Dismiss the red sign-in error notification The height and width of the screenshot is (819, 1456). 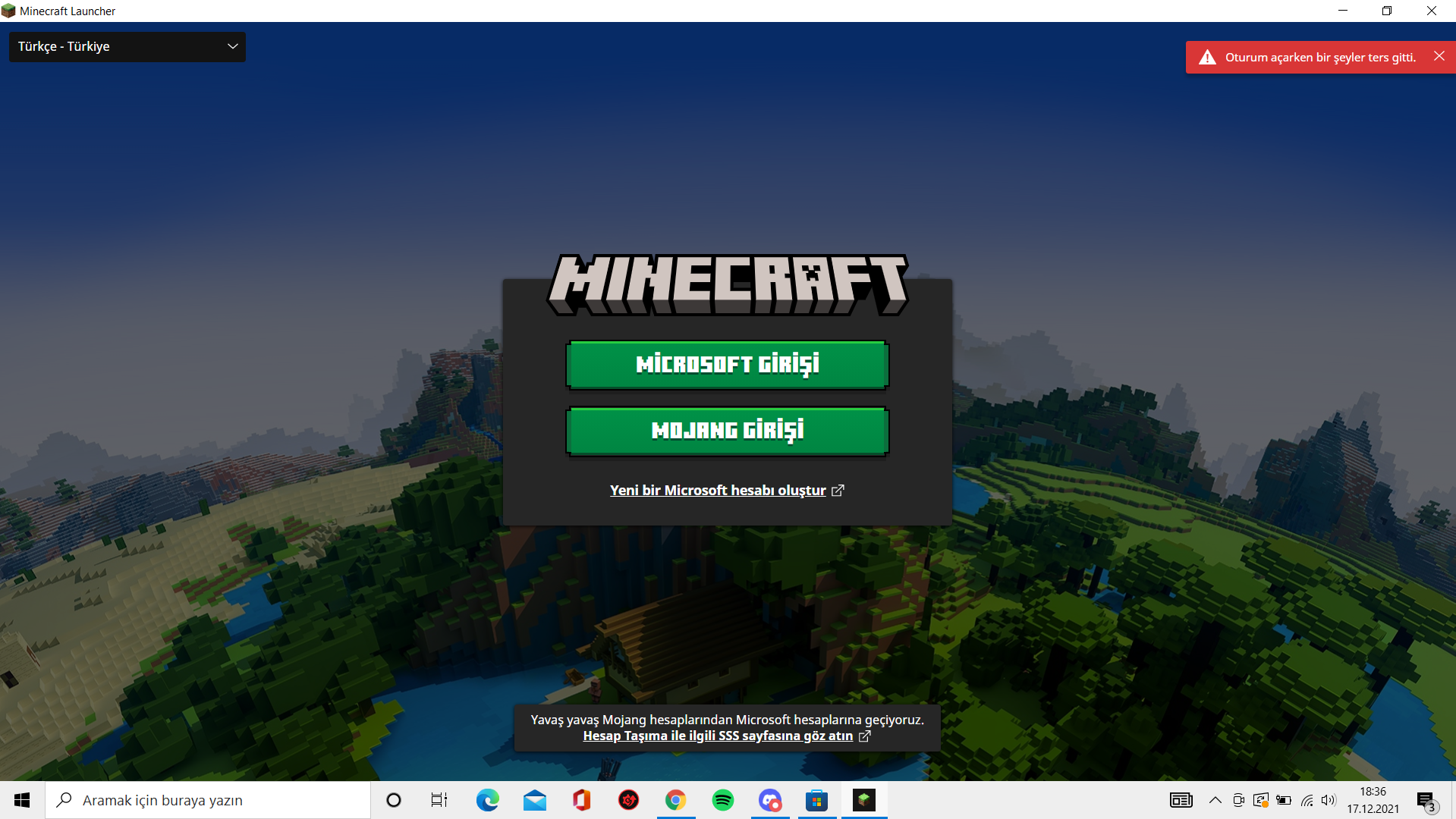[1439, 56]
